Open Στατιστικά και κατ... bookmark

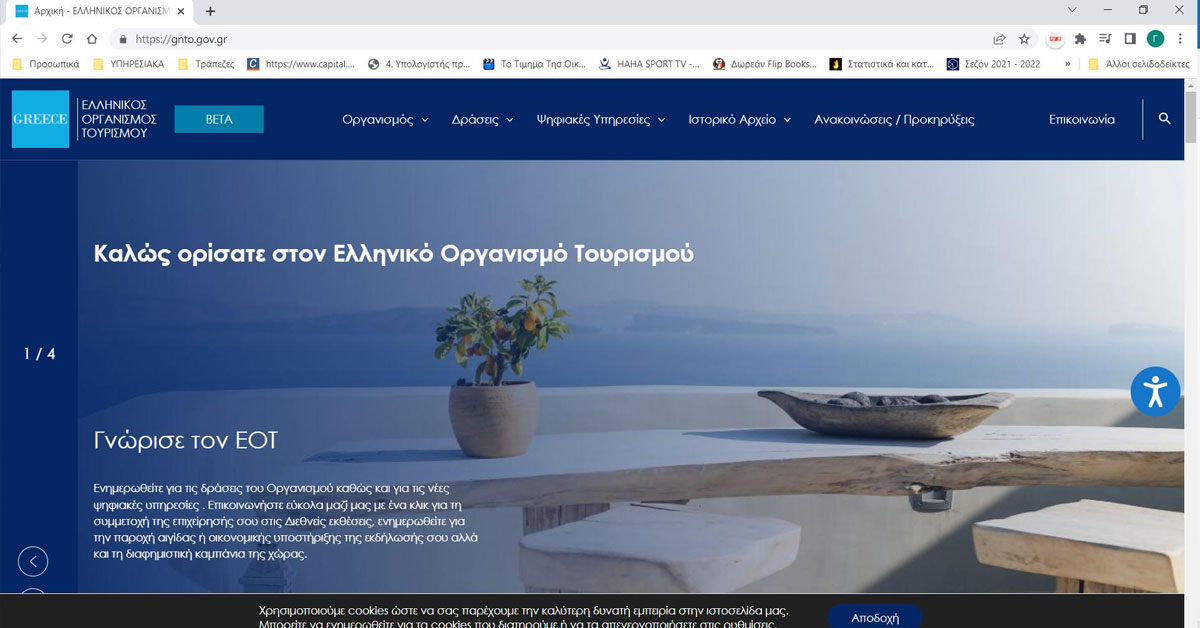pos(882,64)
